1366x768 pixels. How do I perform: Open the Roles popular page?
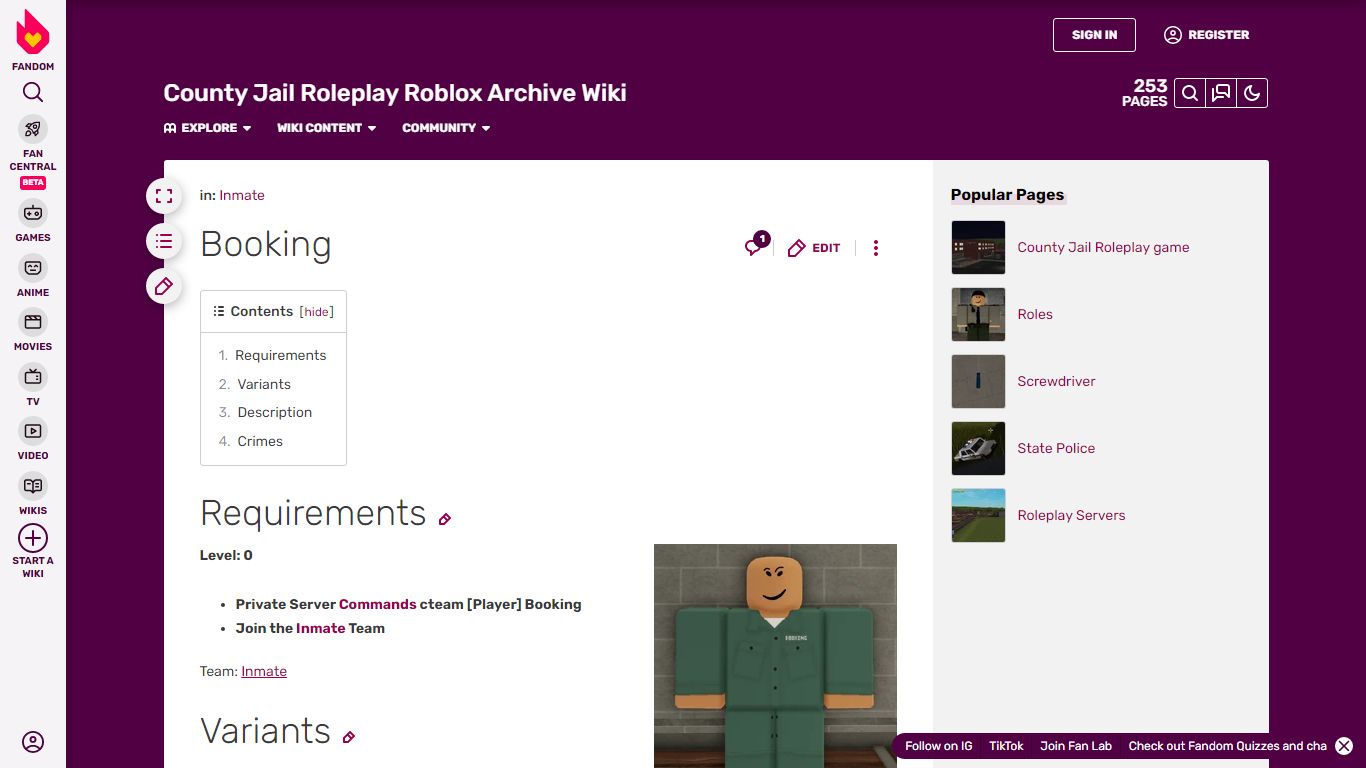click(1035, 314)
